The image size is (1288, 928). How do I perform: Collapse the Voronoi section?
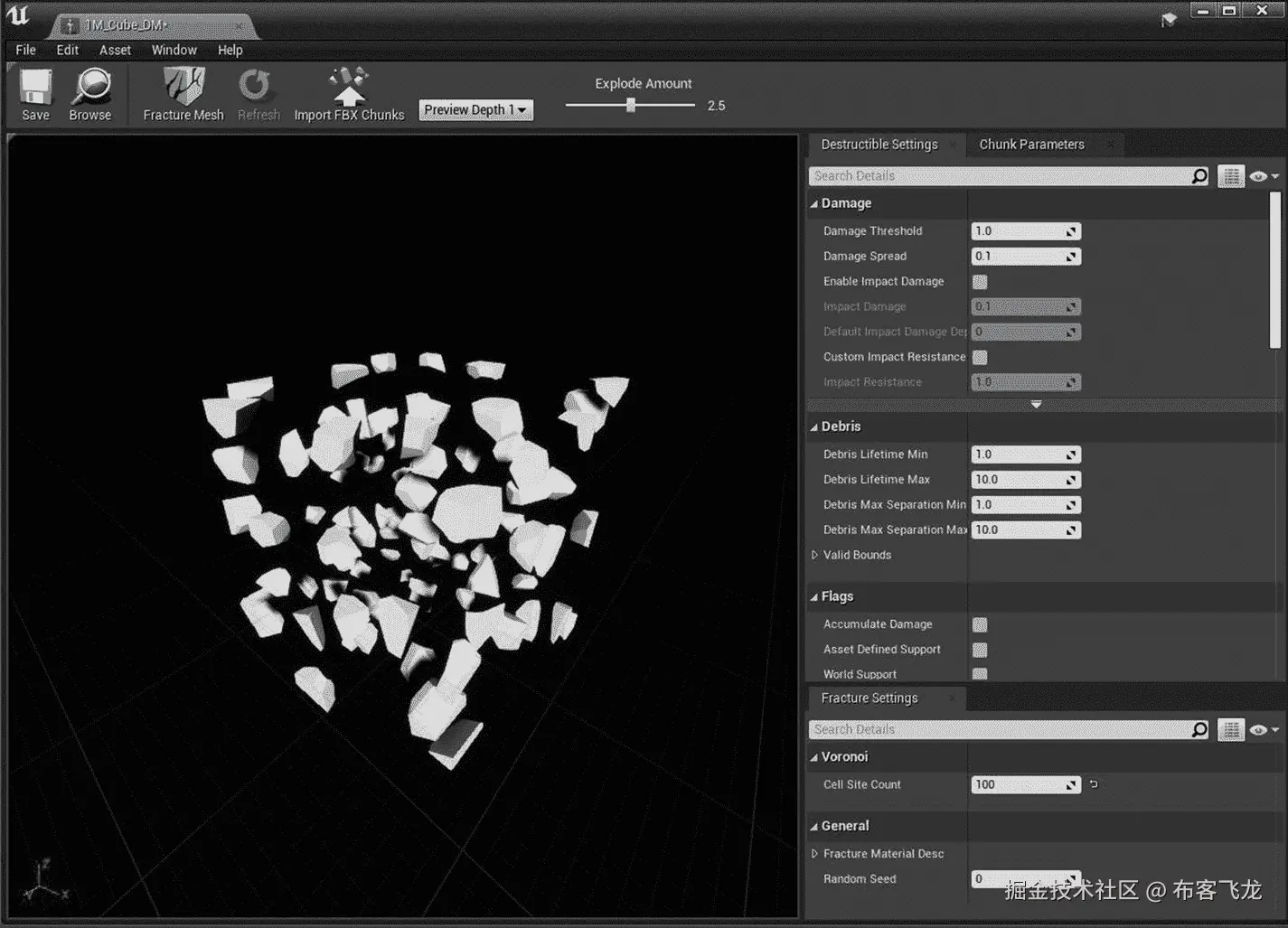814,757
